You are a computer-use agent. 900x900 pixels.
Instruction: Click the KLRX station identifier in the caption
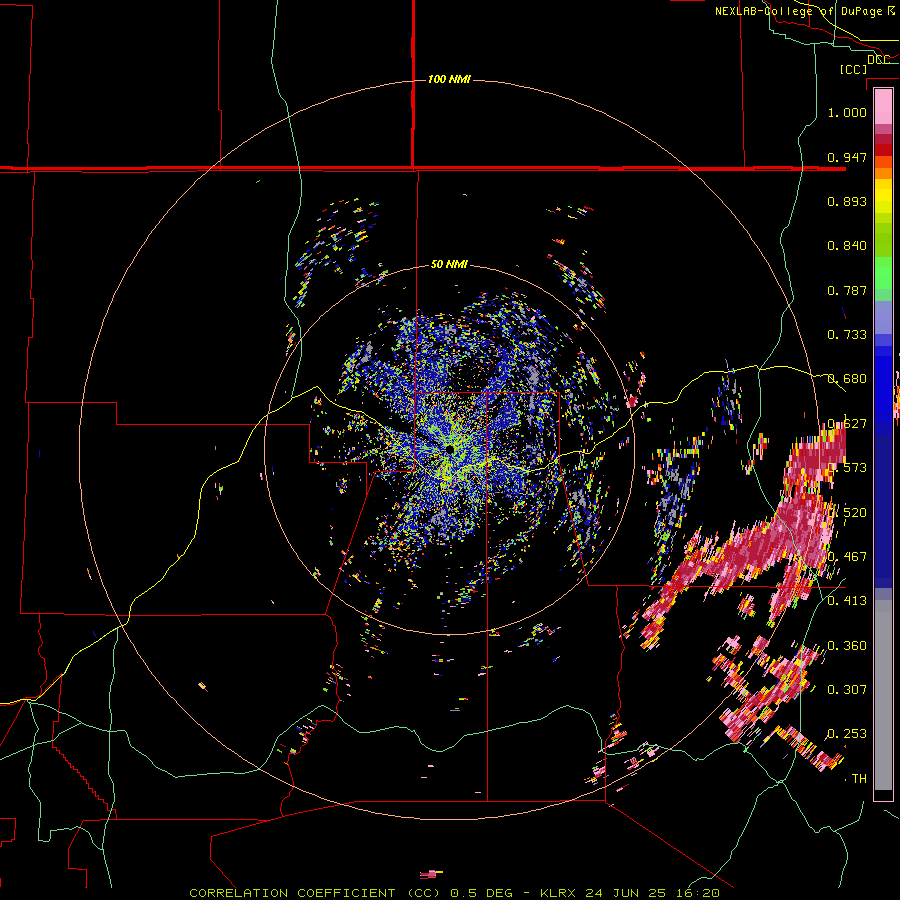point(560,893)
